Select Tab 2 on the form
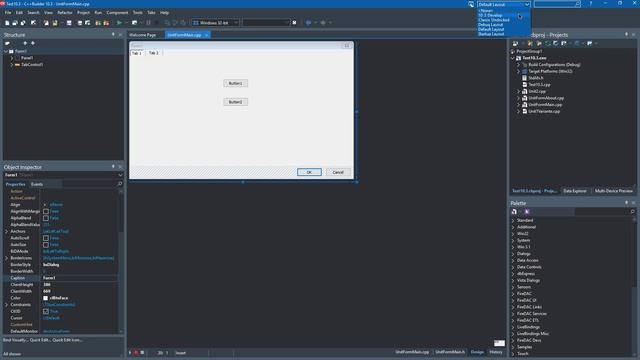This screenshot has width=640, height=360. click(153, 53)
